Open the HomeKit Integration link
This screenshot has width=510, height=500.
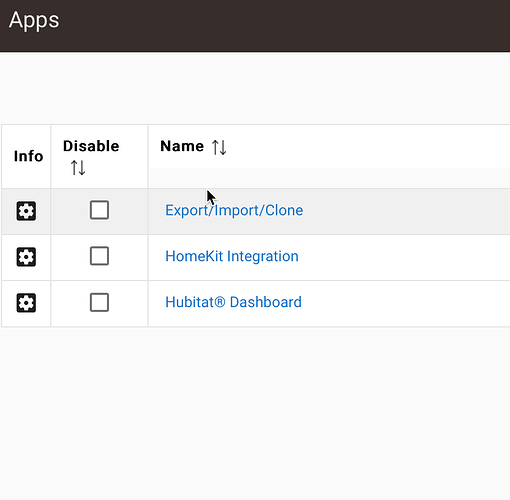pos(232,256)
